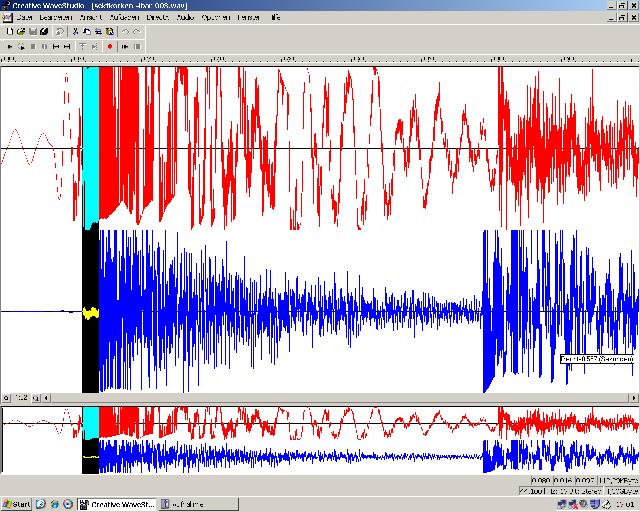This screenshot has height=512, width=640.
Task: Click the Cut scissors icon
Action: [x=75, y=31]
